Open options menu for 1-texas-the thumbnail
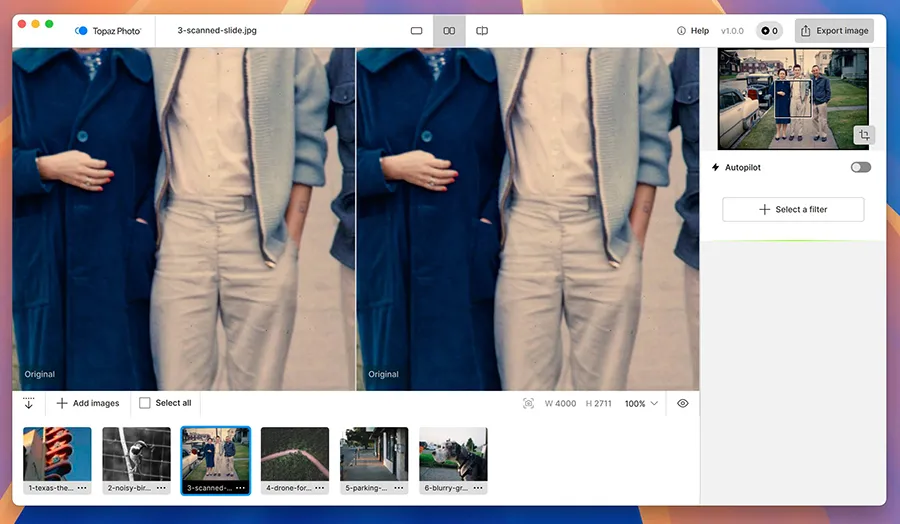The height and width of the screenshot is (524, 900). pos(82,488)
